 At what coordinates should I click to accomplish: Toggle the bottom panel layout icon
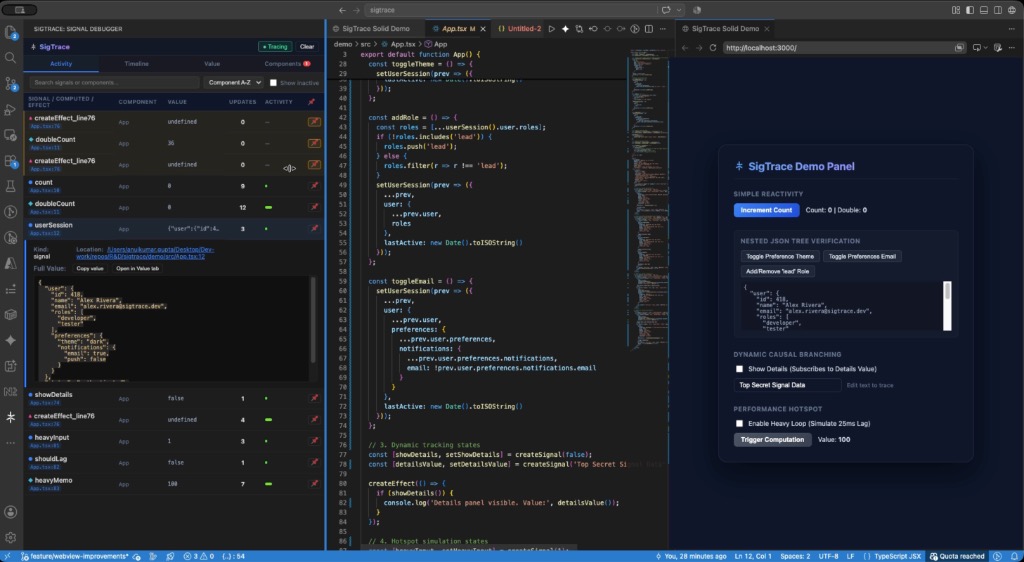tap(984, 10)
